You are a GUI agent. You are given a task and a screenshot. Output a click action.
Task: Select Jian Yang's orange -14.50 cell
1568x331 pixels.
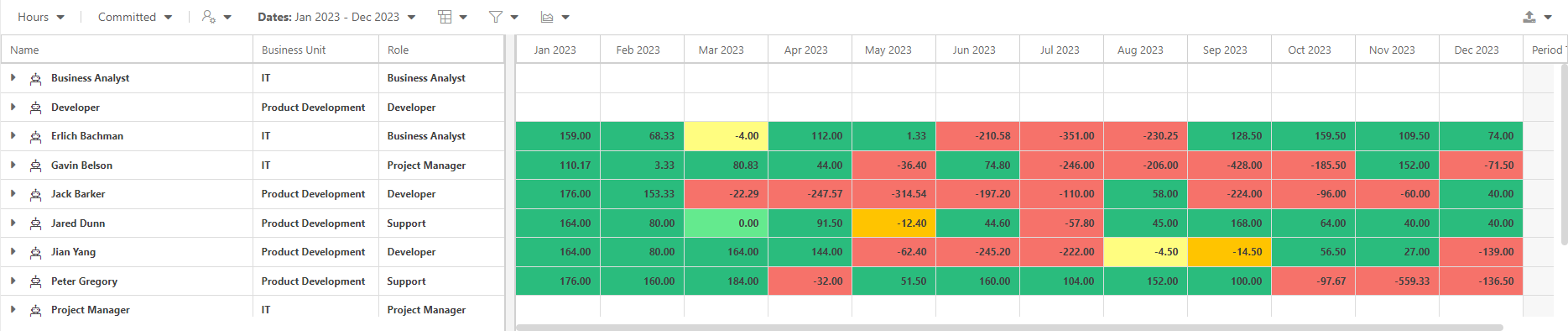(1229, 252)
